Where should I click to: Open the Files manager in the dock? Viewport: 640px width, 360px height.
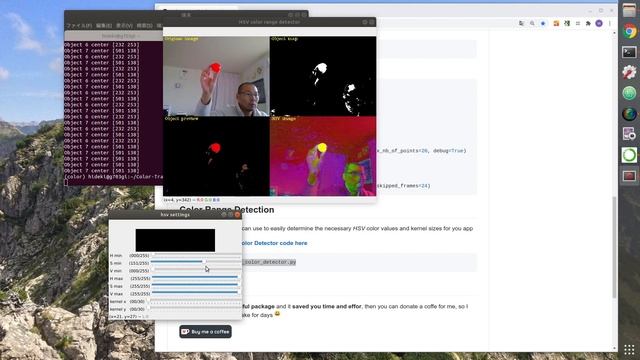pos(629,11)
